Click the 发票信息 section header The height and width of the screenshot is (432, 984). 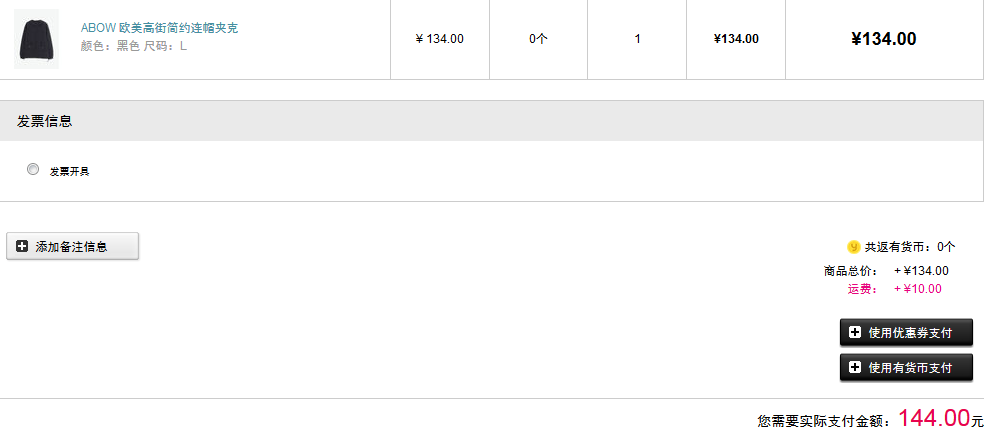[45, 121]
